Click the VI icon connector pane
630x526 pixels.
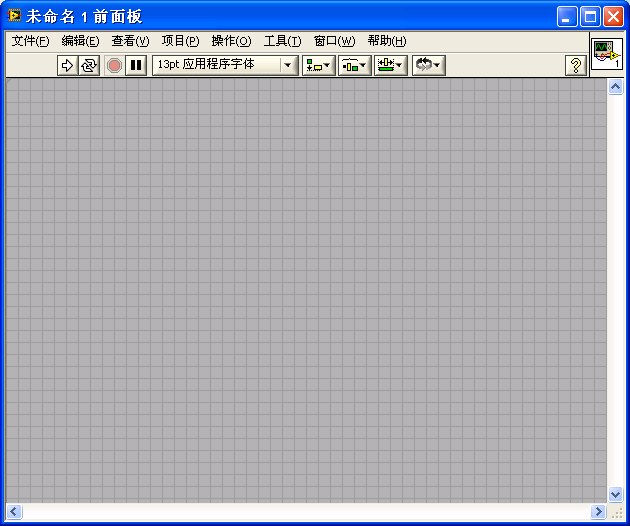click(x=607, y=54)
